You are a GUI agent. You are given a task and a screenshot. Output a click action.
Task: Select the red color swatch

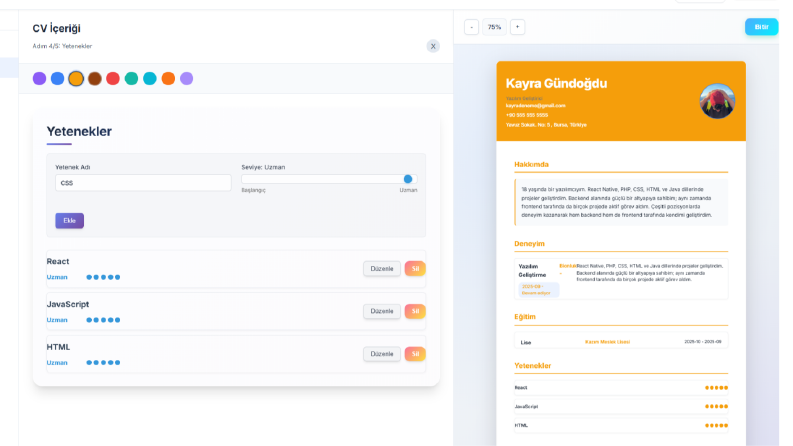tap(113, 78)
